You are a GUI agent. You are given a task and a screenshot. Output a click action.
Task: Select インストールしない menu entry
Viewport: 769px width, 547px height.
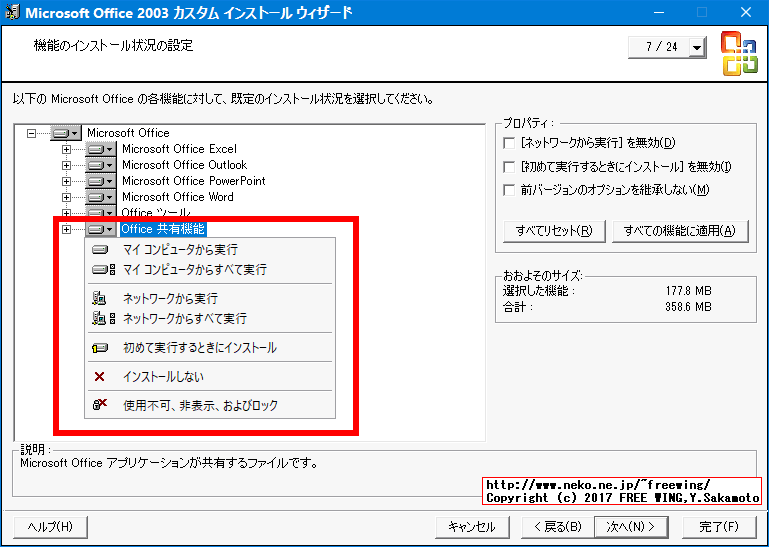coord(210,377)
